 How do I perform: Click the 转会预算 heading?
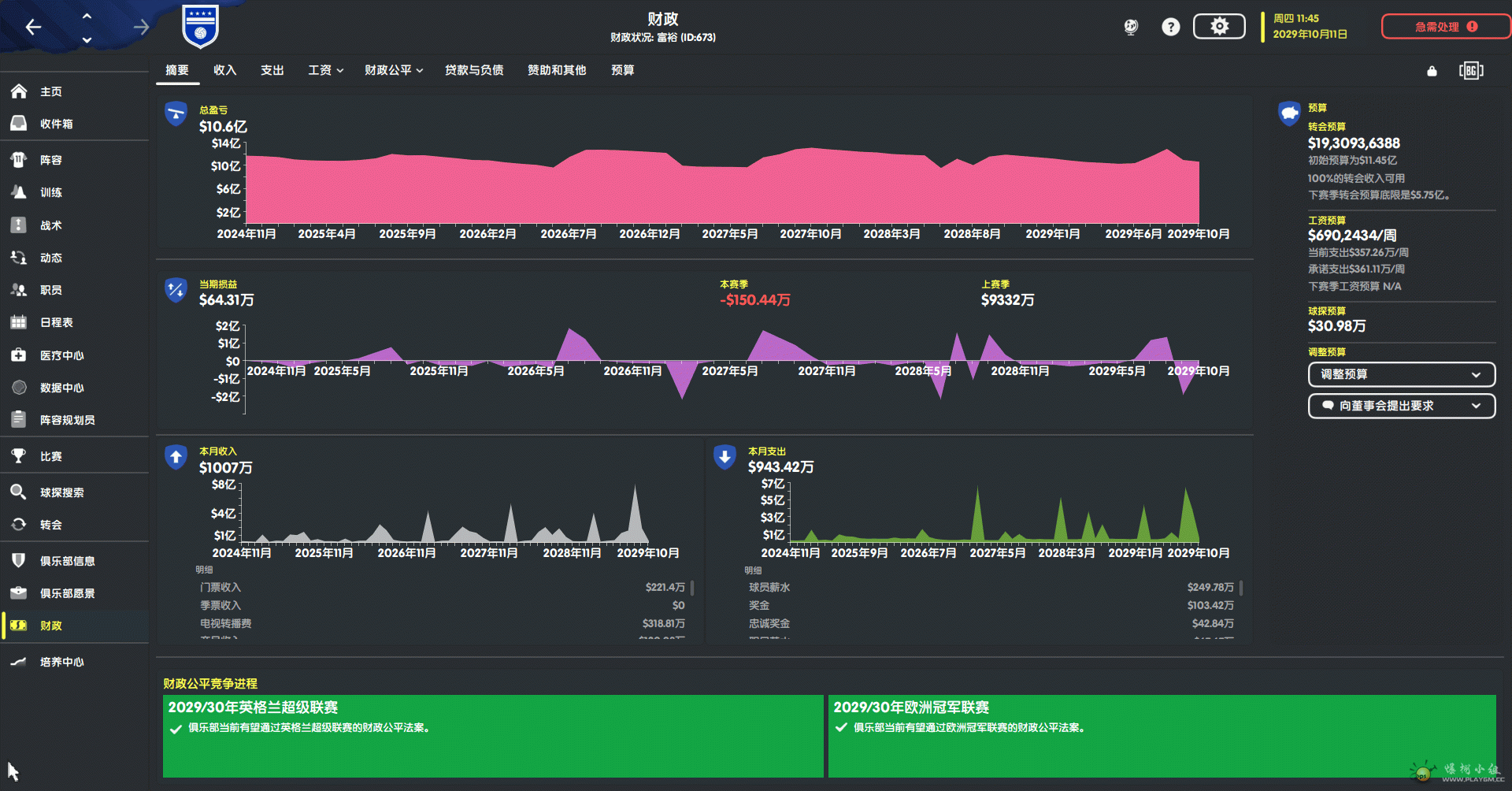pos(1327,127)
